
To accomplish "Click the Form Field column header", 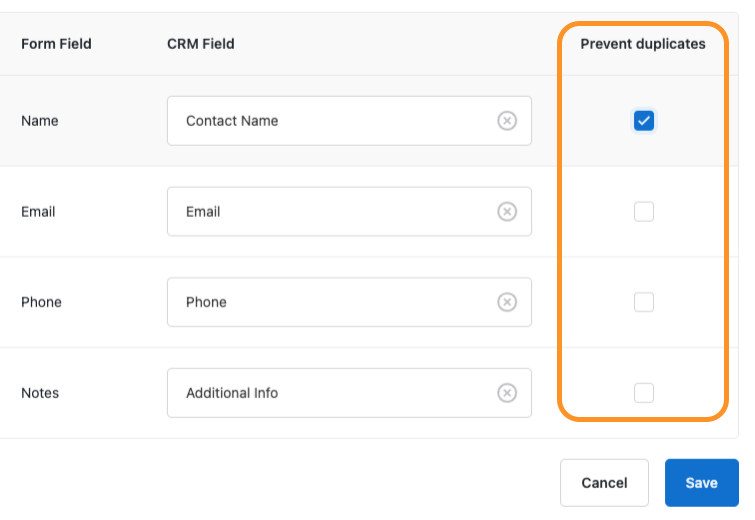I will click(56, 44).
